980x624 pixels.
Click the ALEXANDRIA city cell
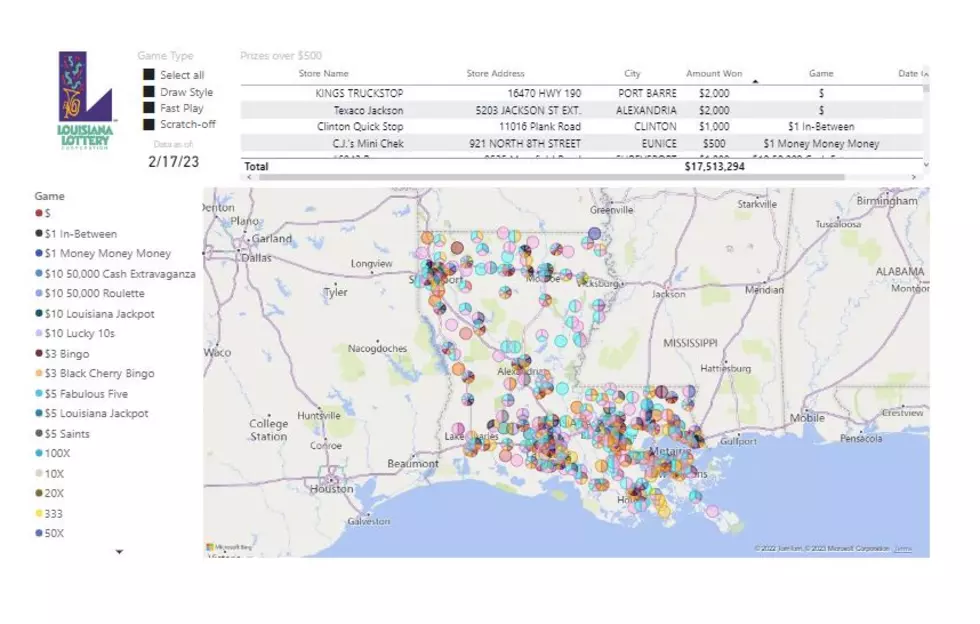(x=646, y=110)
